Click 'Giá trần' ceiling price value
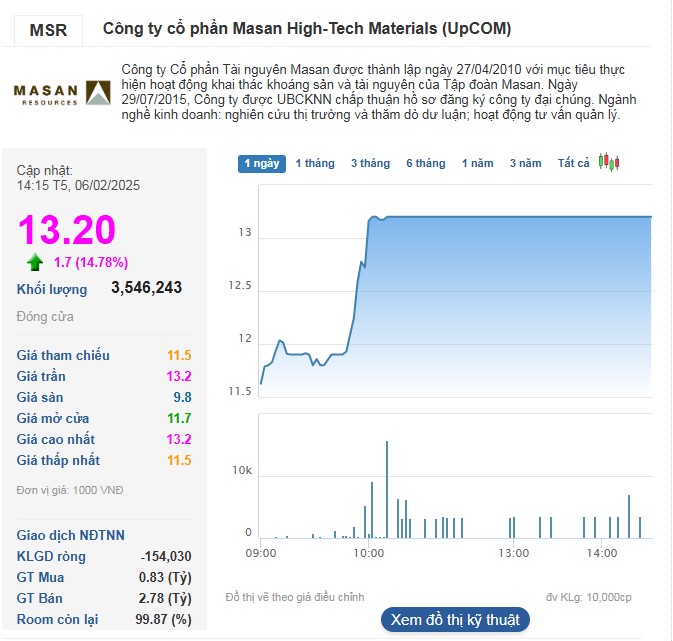Screen dimensions: 673x641 [x=178, y=376]
